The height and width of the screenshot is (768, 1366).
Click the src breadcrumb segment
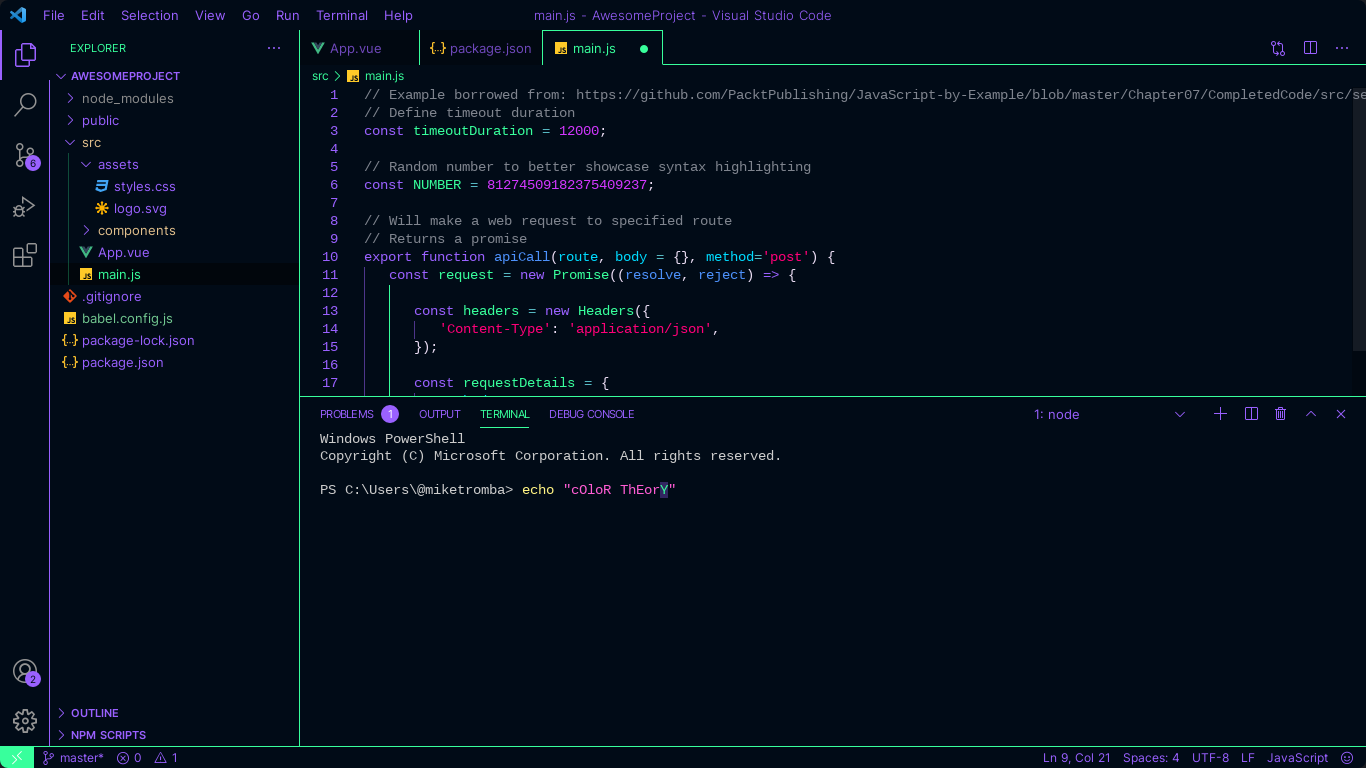click(320, 76)
